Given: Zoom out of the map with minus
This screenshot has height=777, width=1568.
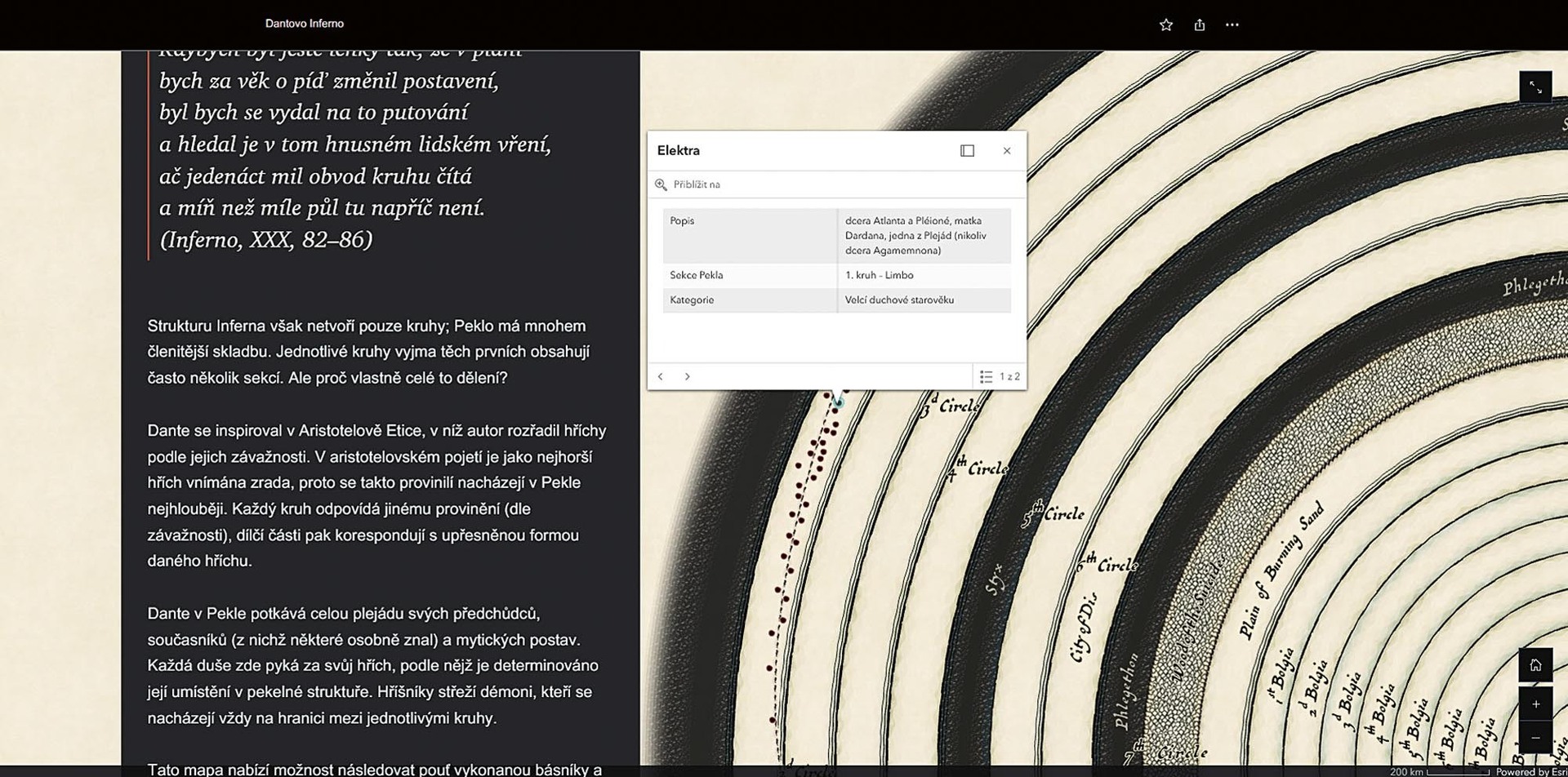Looking at the screenshot, I should click(x=1535, y=737).
